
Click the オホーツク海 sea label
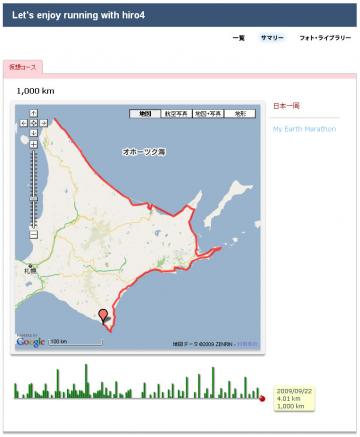pos(144,152)
